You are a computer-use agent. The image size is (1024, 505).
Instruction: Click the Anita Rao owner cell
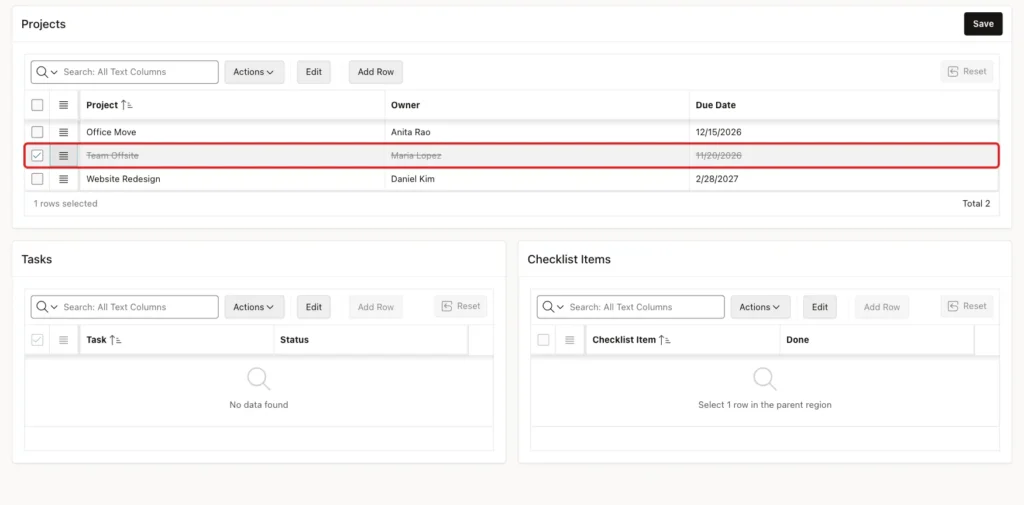[x=537, y=132]
